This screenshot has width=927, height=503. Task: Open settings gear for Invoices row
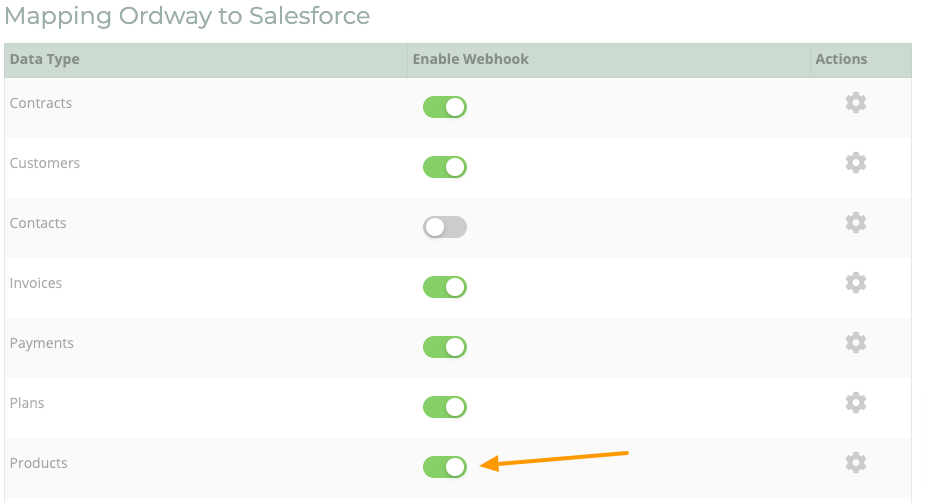click(855, 283)
